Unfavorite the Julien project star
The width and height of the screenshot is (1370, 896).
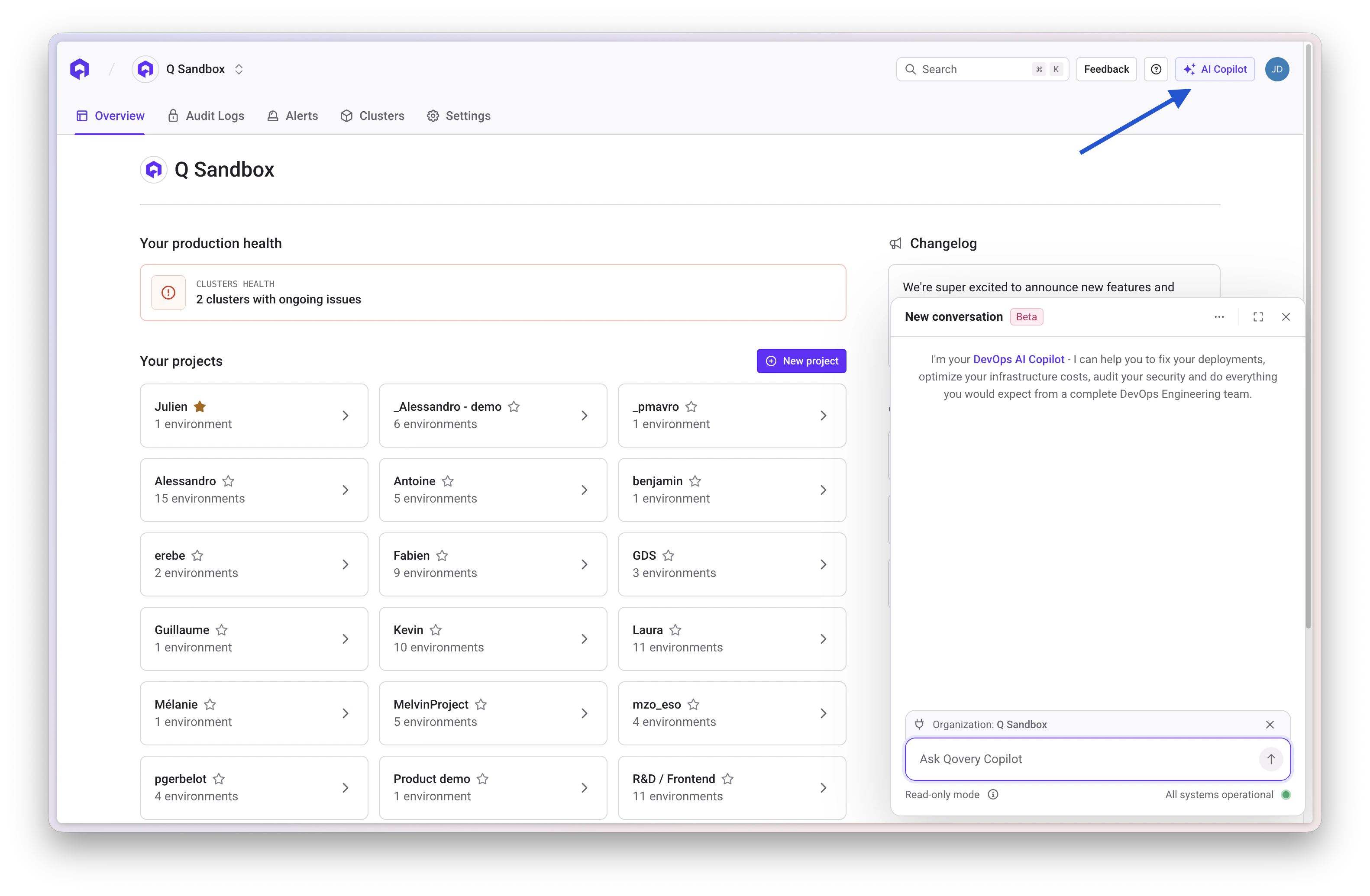(x=200, y=406)
